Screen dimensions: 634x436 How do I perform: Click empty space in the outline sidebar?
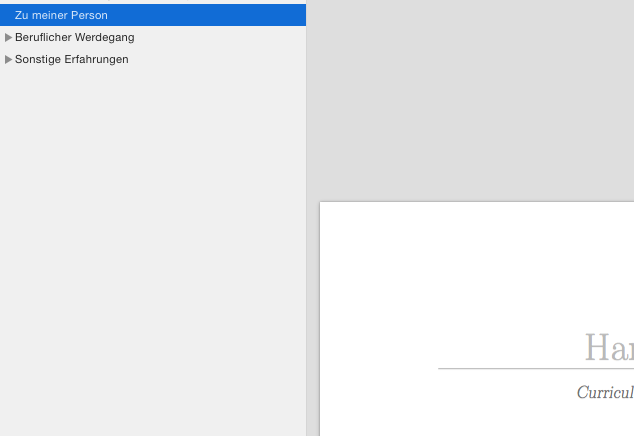pos(150,250)
